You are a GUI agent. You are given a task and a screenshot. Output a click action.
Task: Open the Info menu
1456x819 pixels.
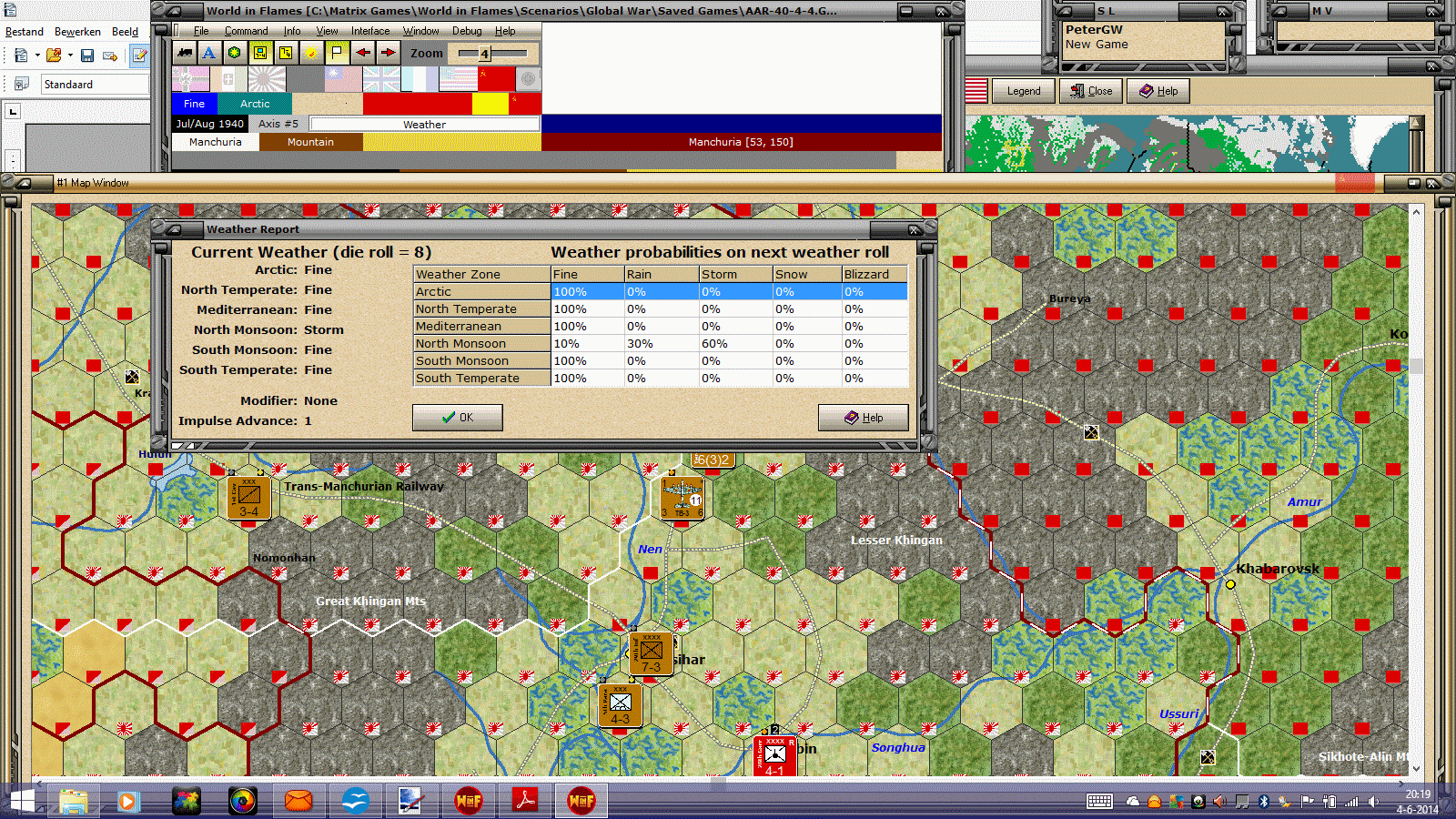coord(292,31)
